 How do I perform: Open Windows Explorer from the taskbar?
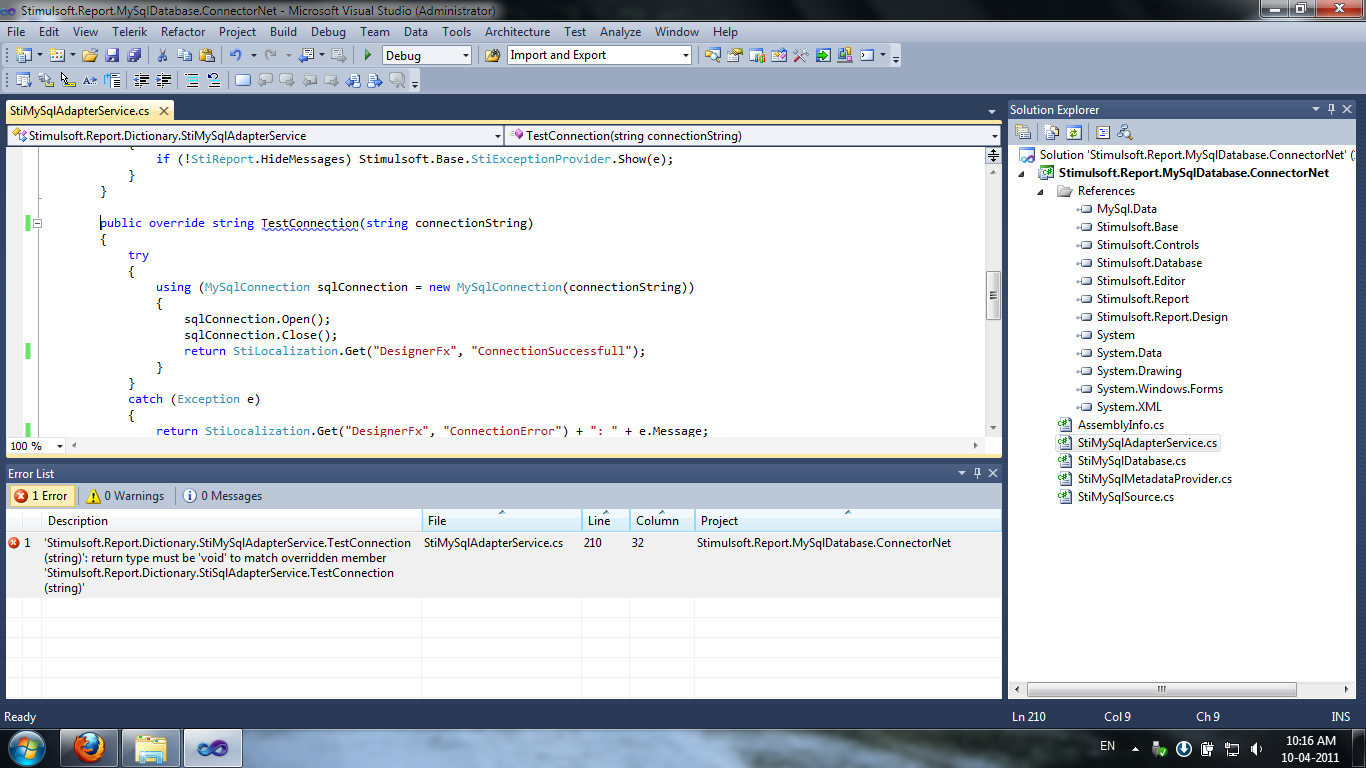[x=151, y=747]
